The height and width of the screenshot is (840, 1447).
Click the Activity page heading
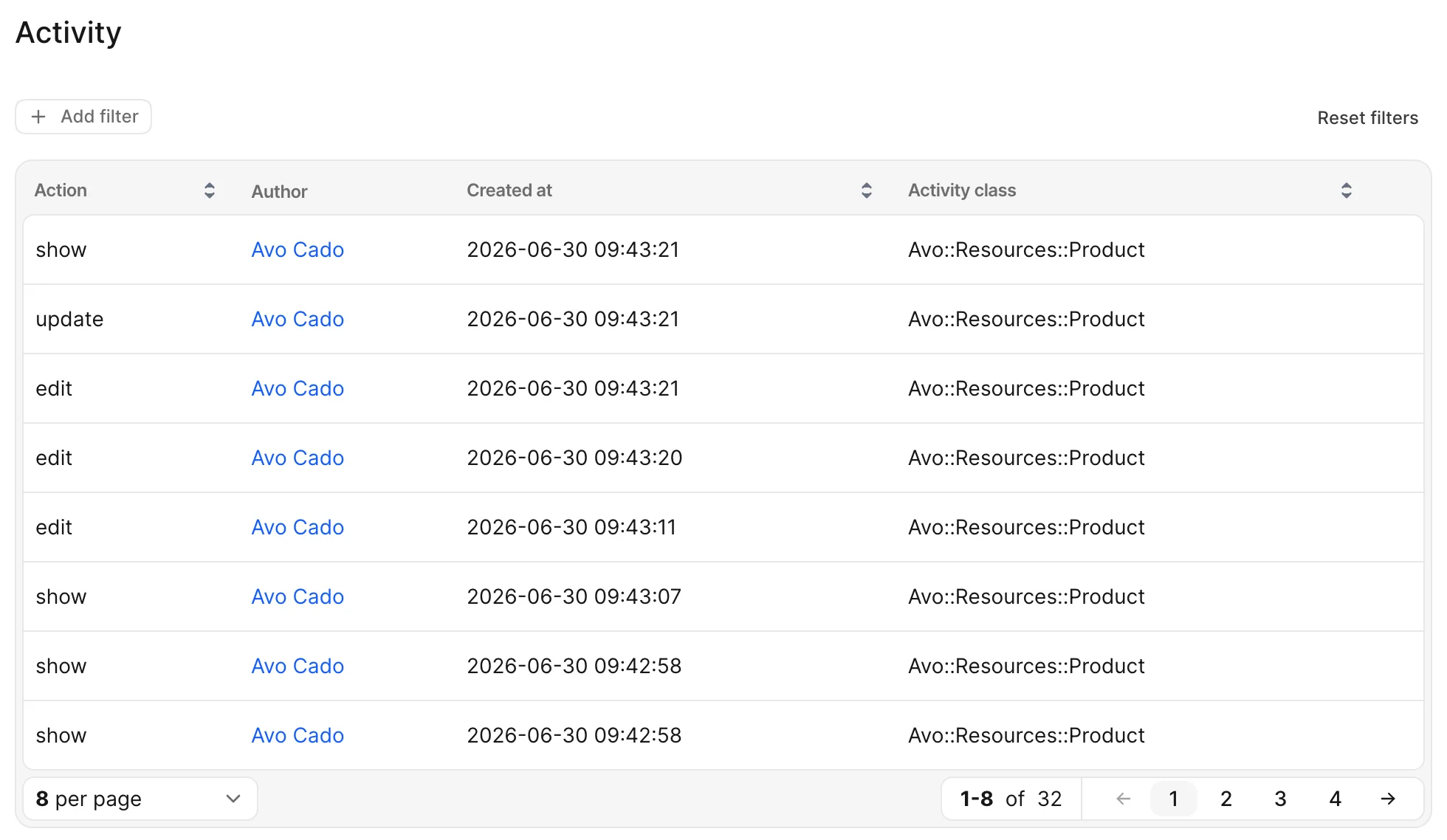click(69, 33)
